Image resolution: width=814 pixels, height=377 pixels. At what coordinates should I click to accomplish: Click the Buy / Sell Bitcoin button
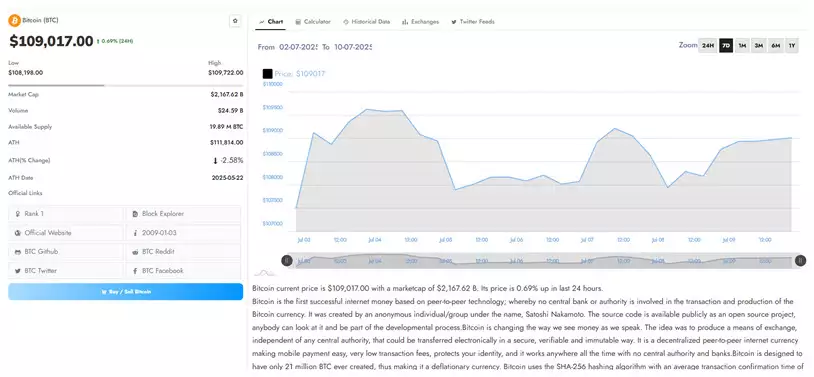point(126,292)
